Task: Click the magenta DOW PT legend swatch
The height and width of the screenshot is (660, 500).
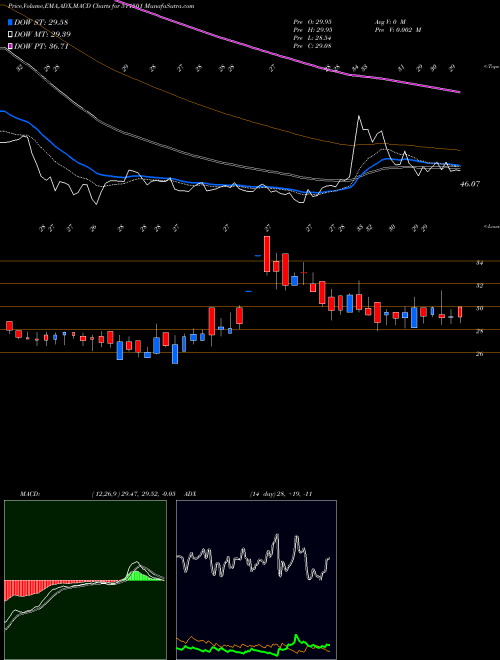Action: pos(10,46)
